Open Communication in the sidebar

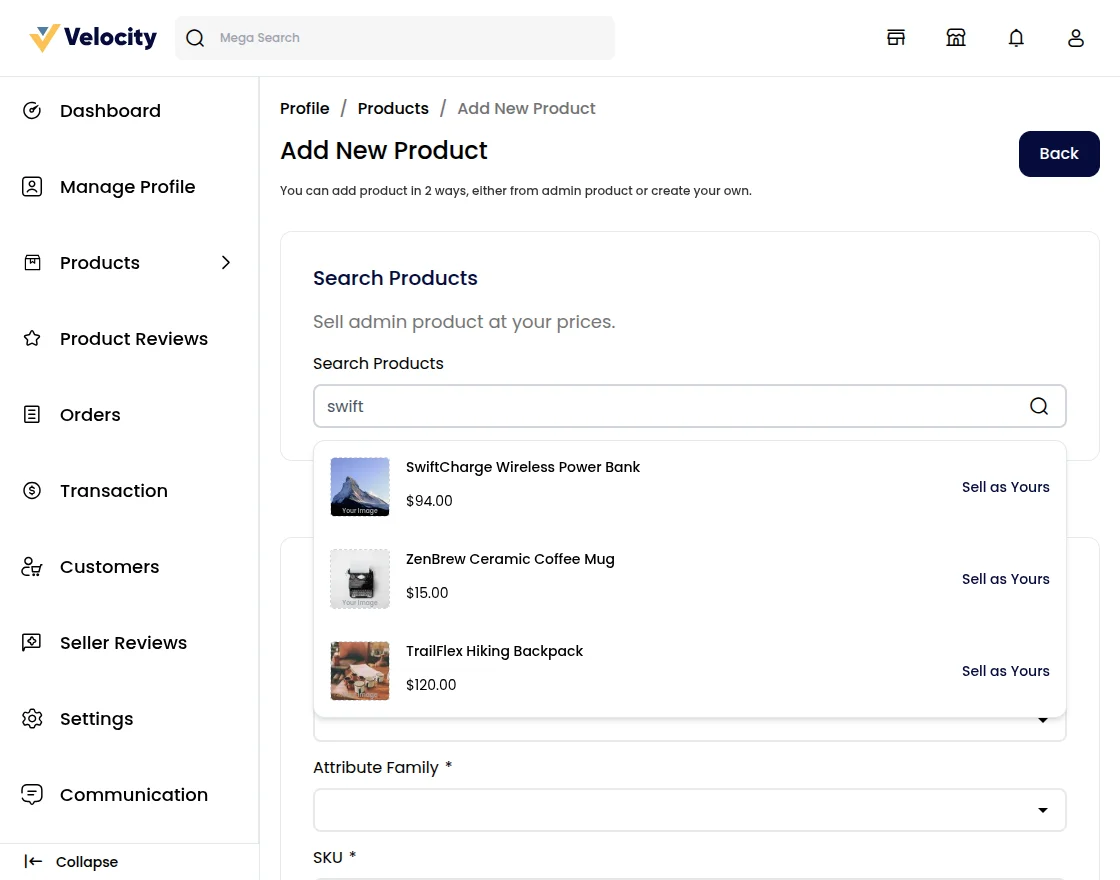[133, 795]
